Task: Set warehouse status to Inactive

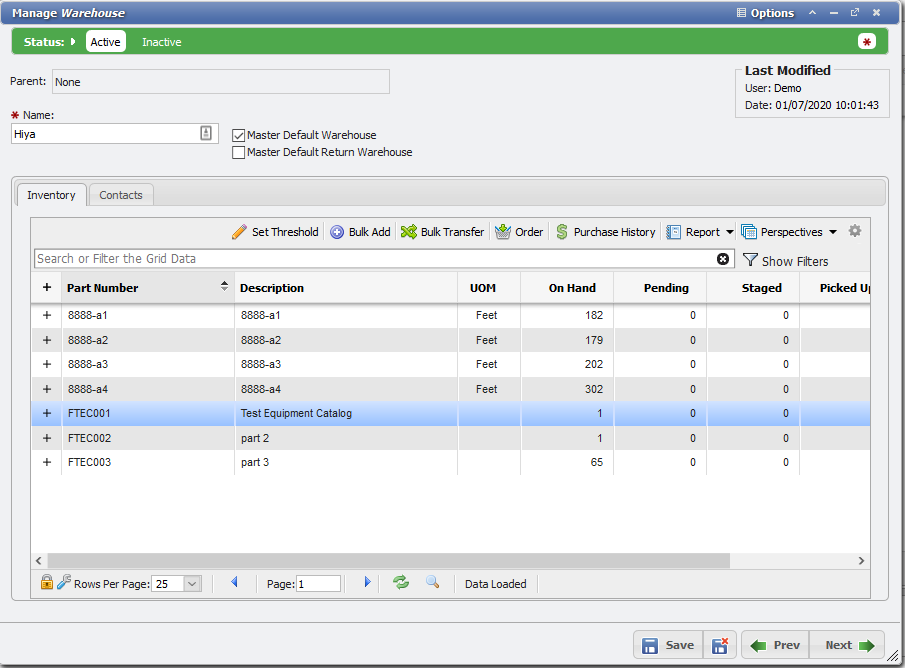Action: pos(161,41)
